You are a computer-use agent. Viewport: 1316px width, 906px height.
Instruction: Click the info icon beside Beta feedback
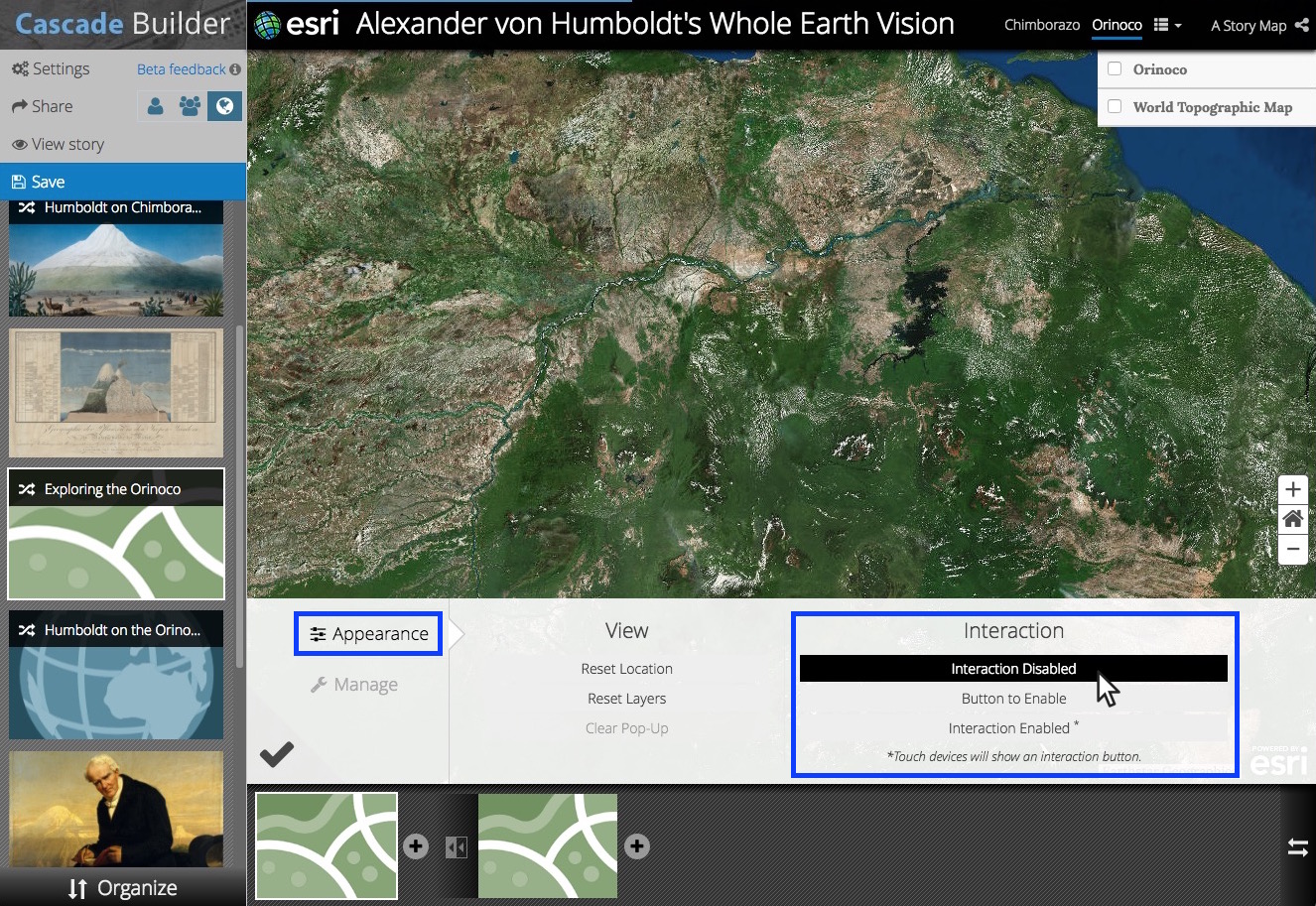coord(235,69)
